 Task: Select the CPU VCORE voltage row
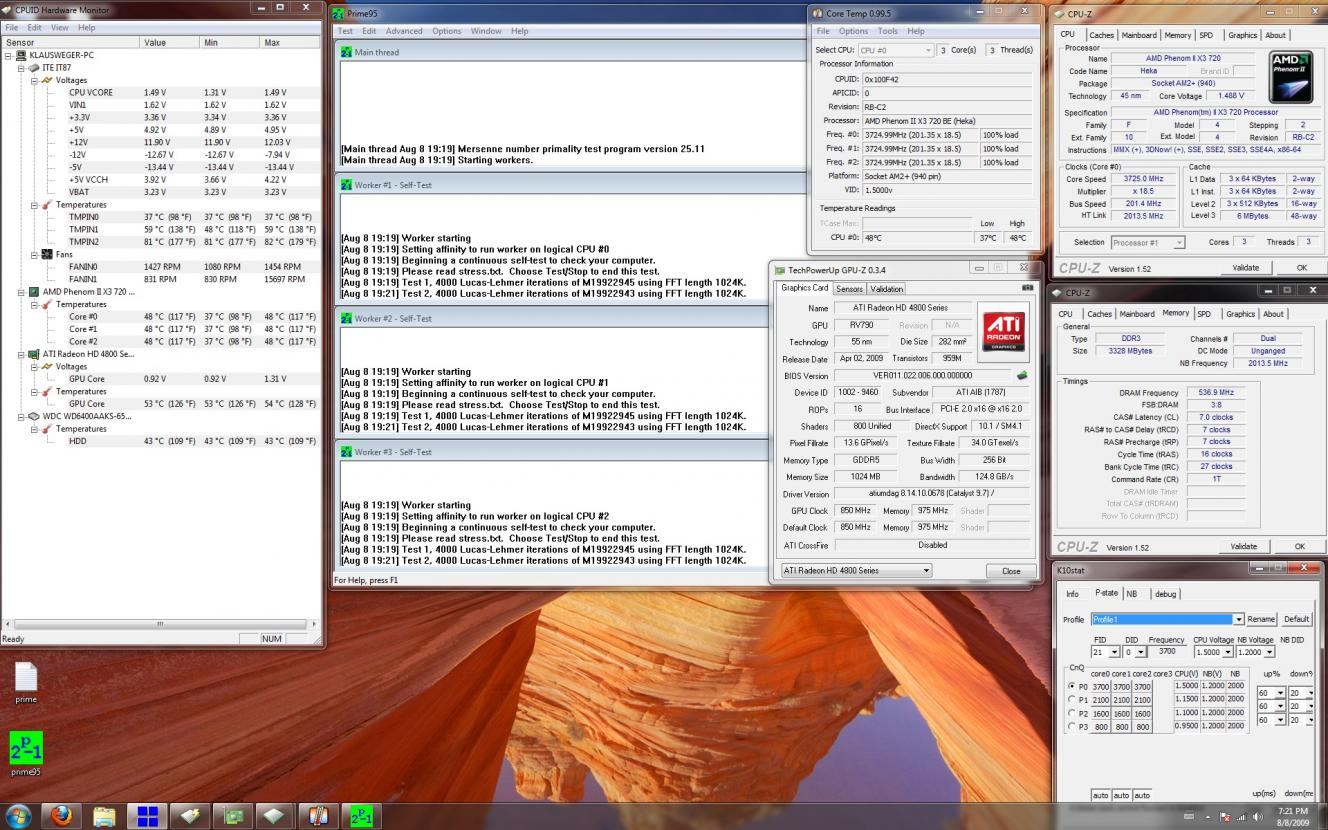coord(160,92)
